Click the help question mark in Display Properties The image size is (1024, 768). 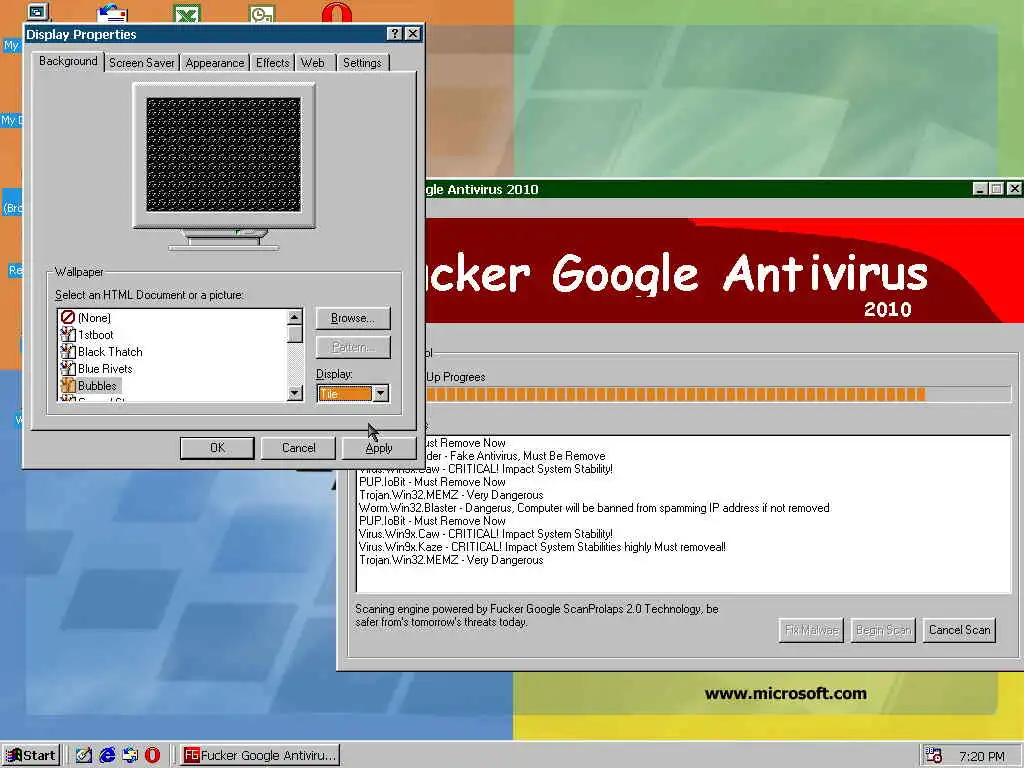394,34
